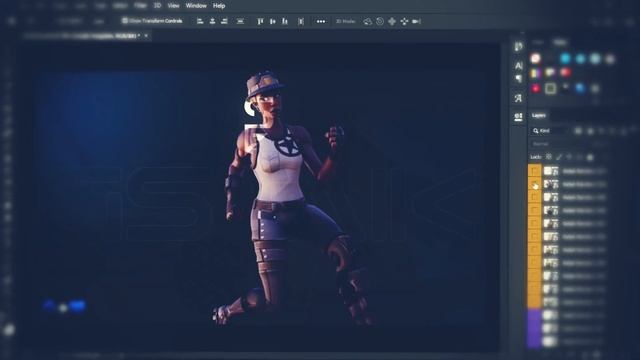Screen dimensions: 640x360
Task: Click the Align top edges icon
Action: pyautogui.click(x=260, y=21)
